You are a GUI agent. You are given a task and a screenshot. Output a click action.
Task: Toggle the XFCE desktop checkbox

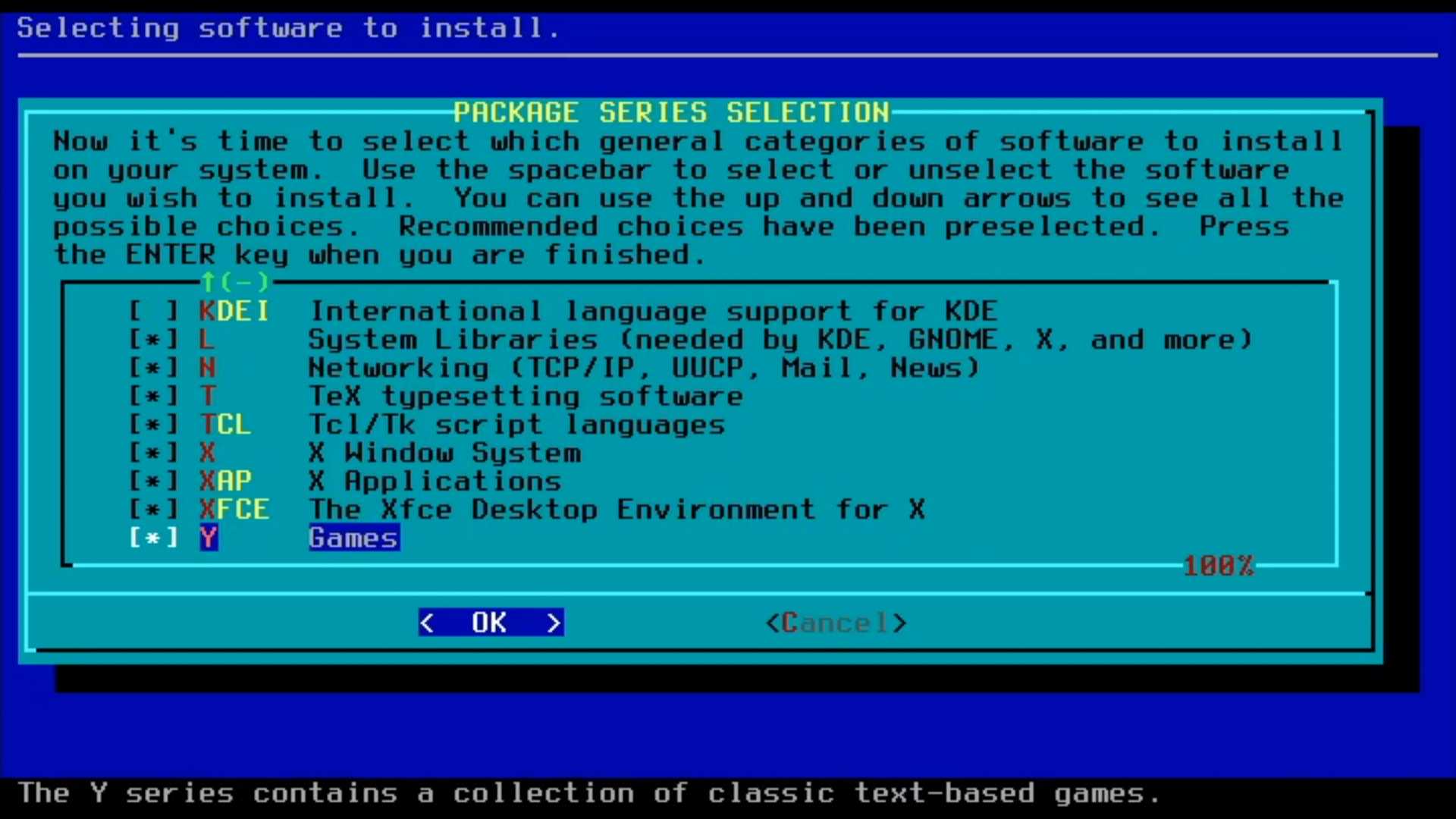coord(153,509)
